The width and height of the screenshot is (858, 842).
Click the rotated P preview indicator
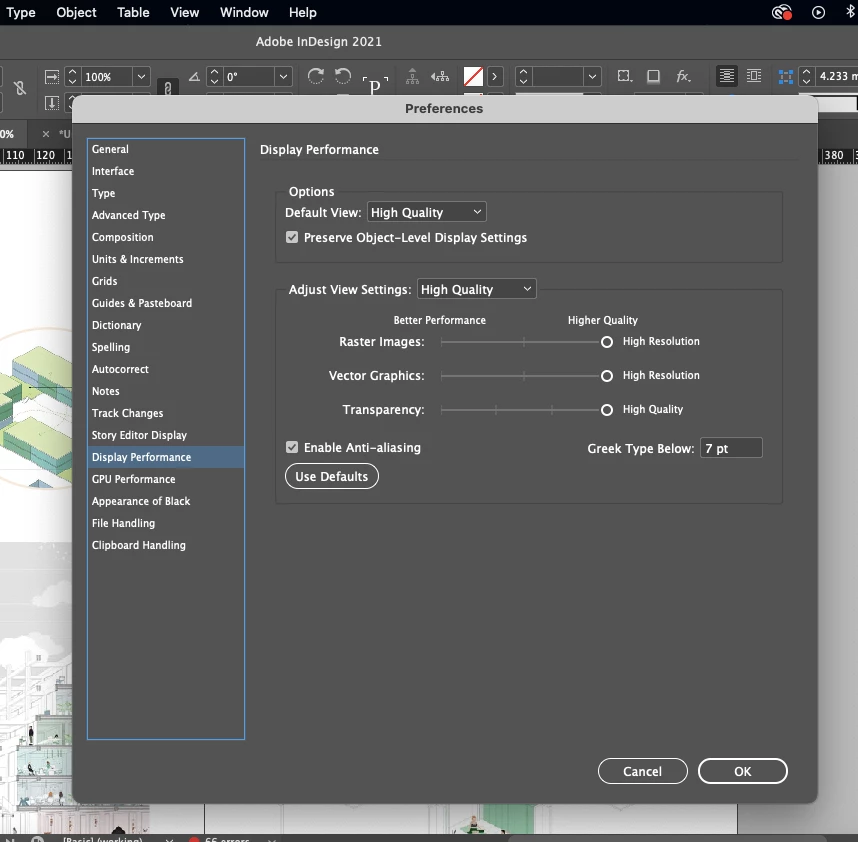pos(375,85)
